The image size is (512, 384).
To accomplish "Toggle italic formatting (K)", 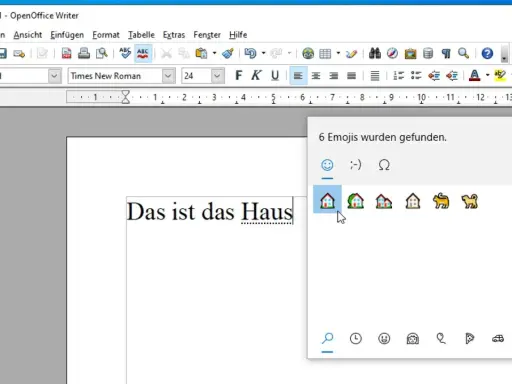I will point(256,76).
